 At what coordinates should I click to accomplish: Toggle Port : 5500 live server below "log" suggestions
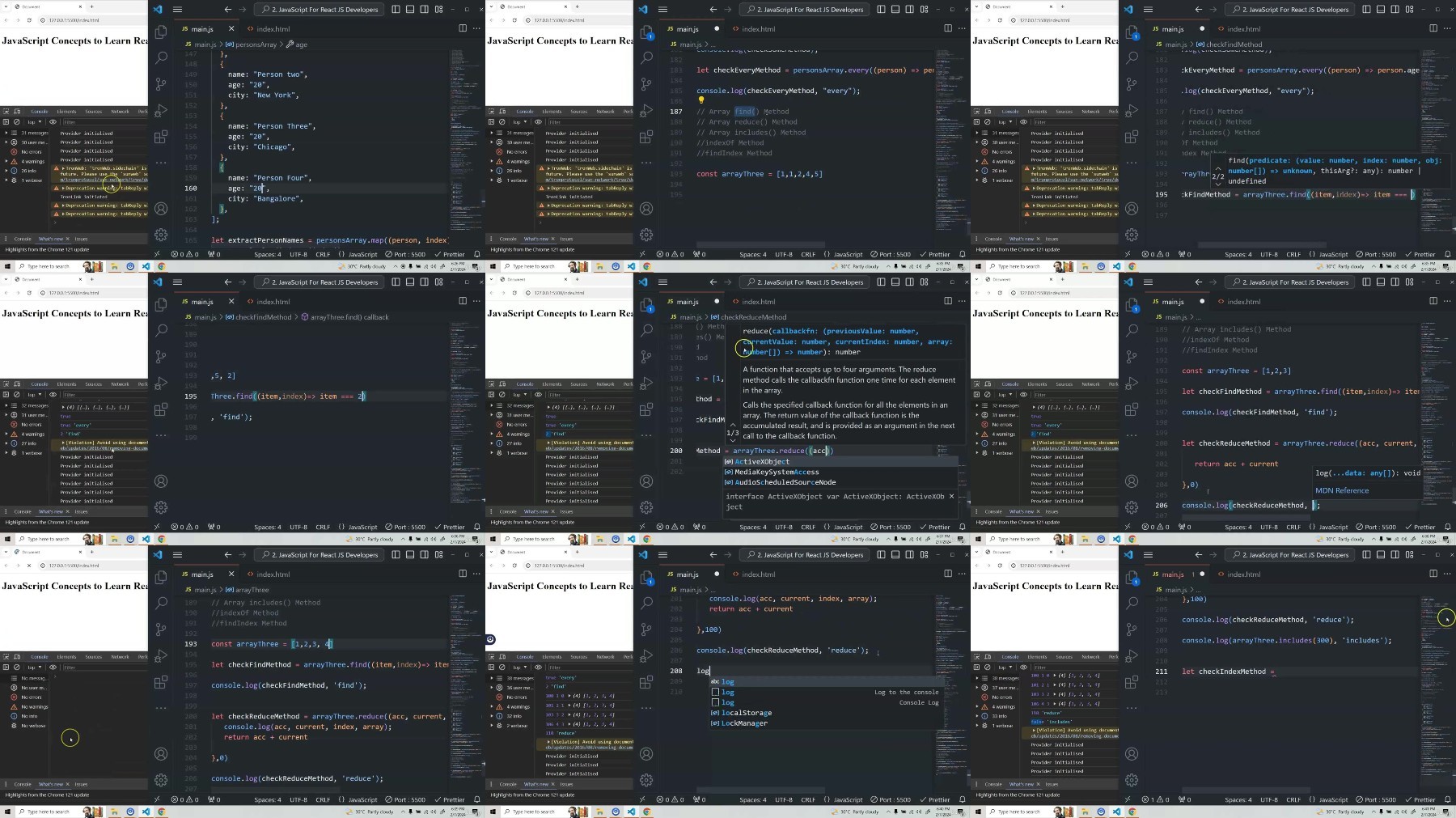pos(889,799)
